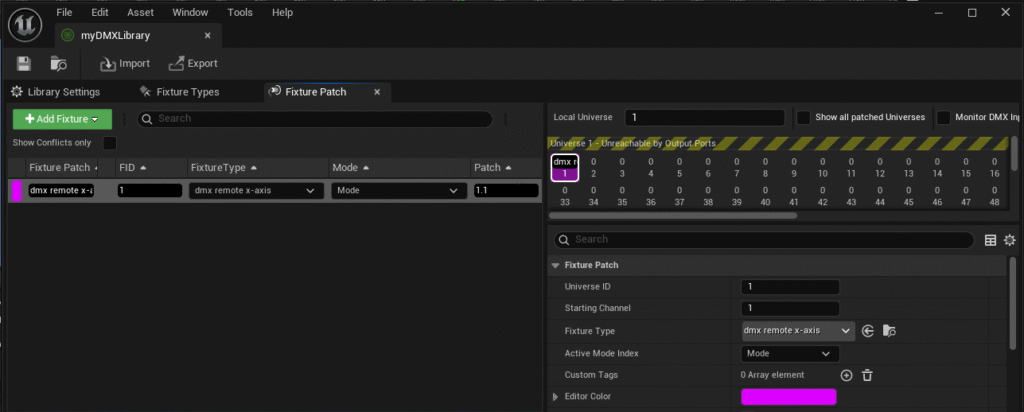Switch to Fixture Types tab
Viewport: 1024px width, 412px height.
(180, 92)
